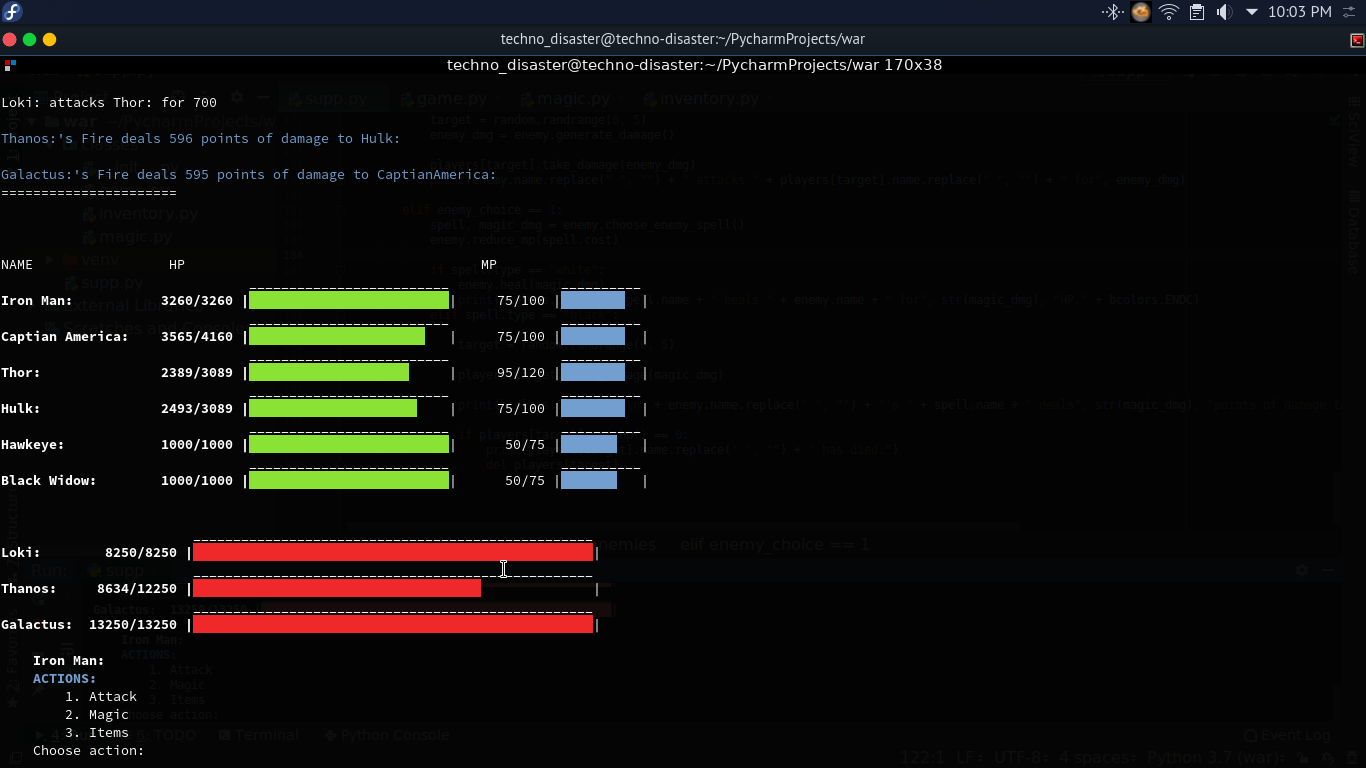Click 'Captian America:' row name

pos(65,336)
